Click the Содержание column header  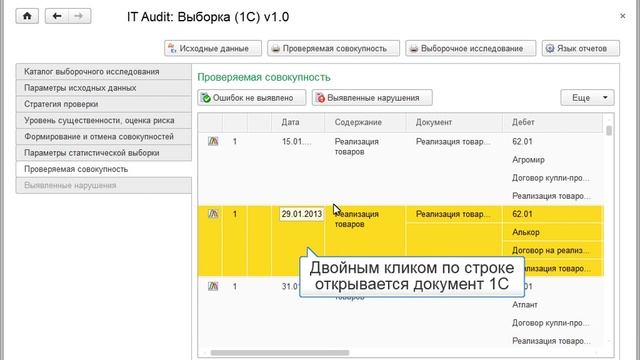pos(365,122)
